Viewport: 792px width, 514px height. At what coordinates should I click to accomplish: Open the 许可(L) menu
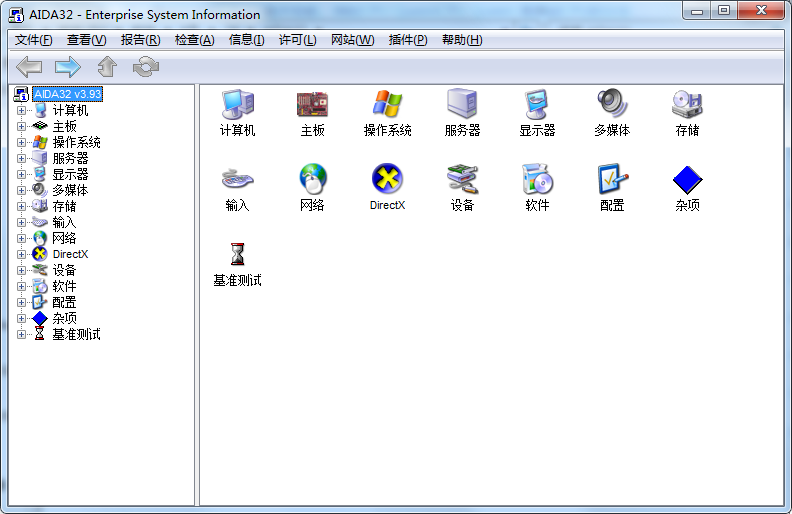click(298, 40)
